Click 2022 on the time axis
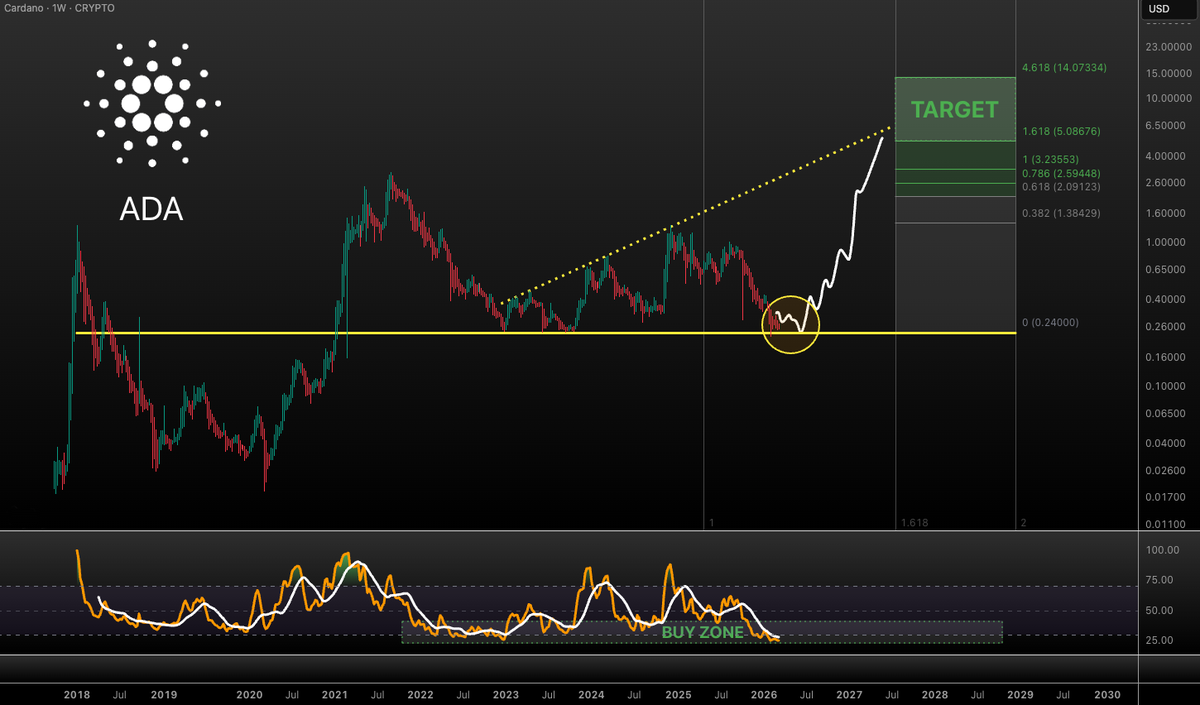This screenshot has width=1200, height=705. click(x=420, y=693)
